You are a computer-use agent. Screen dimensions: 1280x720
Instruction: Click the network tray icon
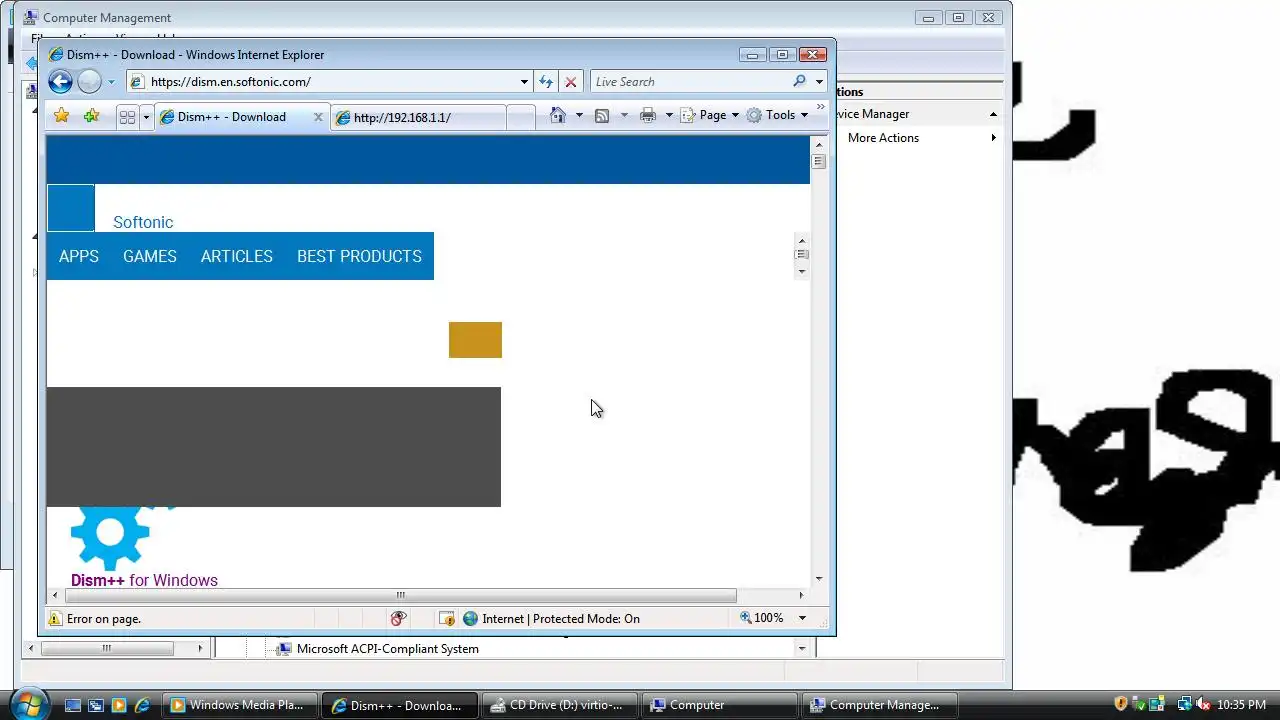click(x=1185, y=705)
